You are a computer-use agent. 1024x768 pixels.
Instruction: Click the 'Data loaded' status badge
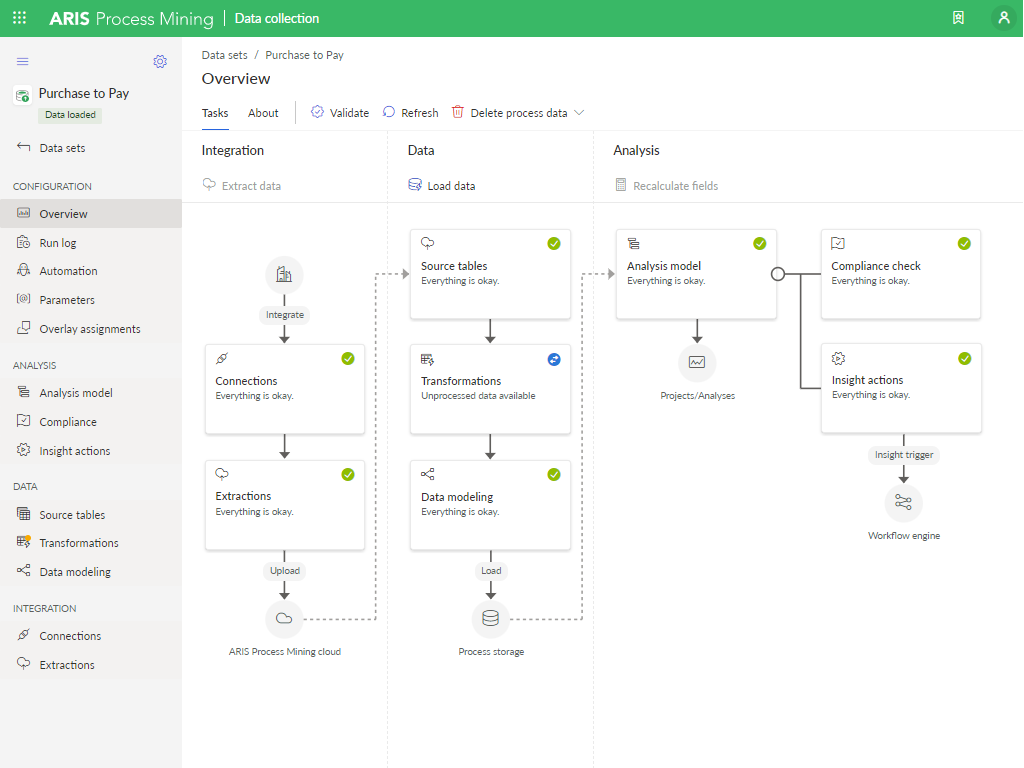pos(71,115)
